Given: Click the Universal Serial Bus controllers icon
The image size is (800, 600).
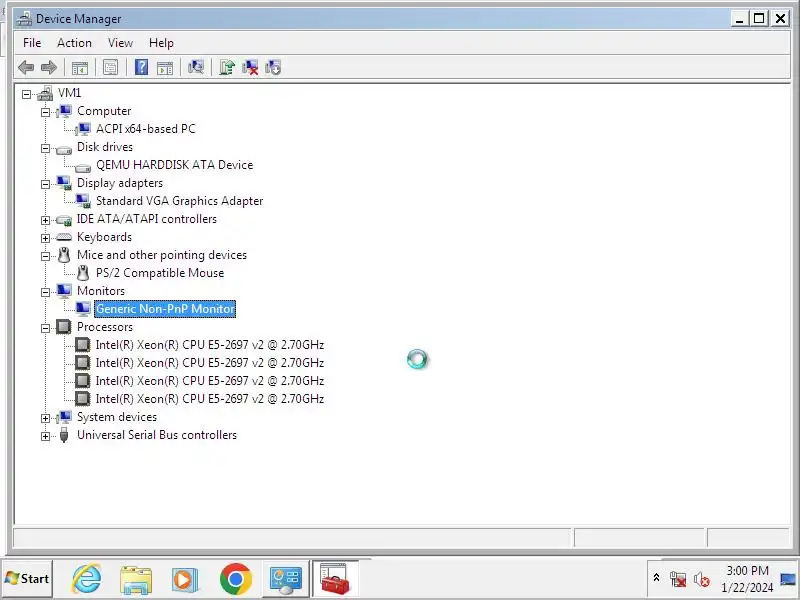Looking at the screenshot, I should click(64, 435).
